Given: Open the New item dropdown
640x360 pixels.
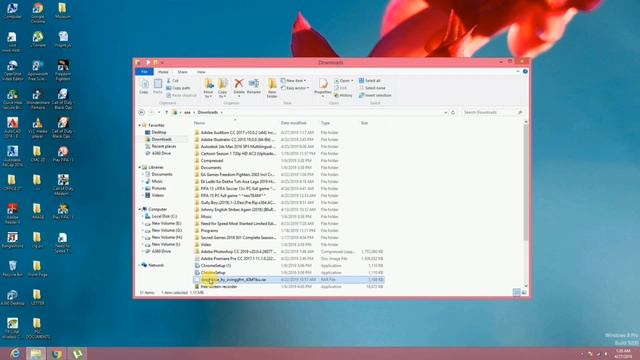Looking at the screenshot, I should 293,81.
